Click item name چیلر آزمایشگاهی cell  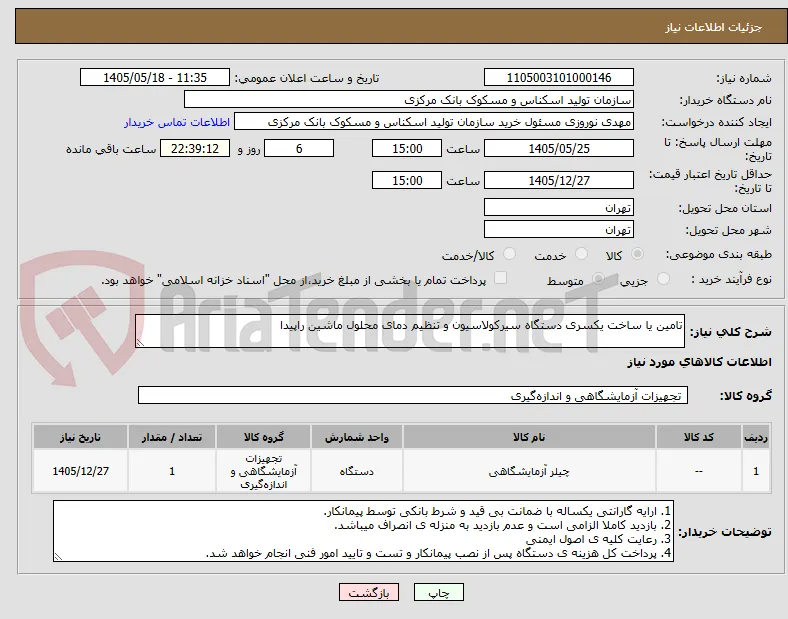tap(529, 471)
